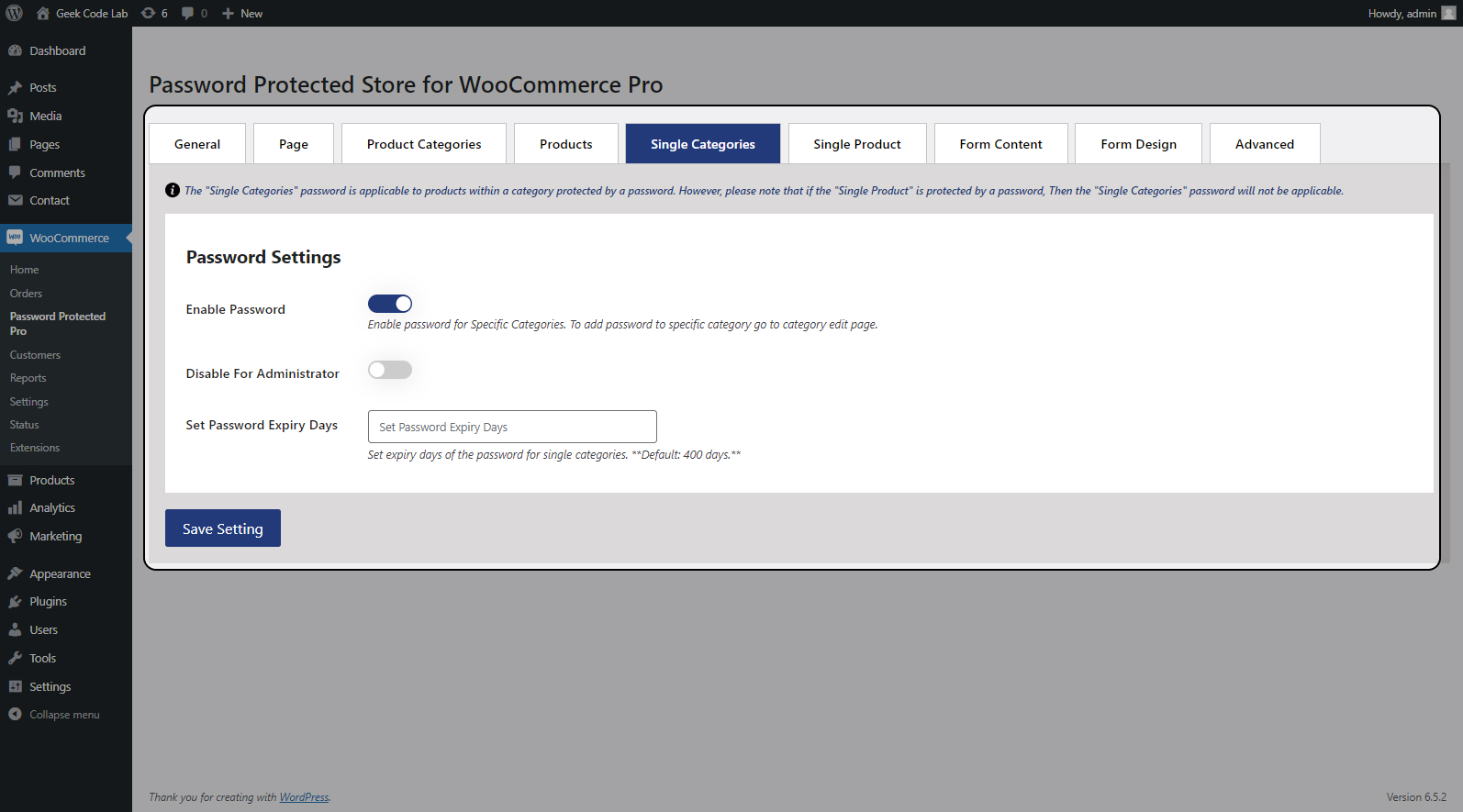
Task: Open WooCommerce Settings submenu link
Action: (x=29, y=402)
